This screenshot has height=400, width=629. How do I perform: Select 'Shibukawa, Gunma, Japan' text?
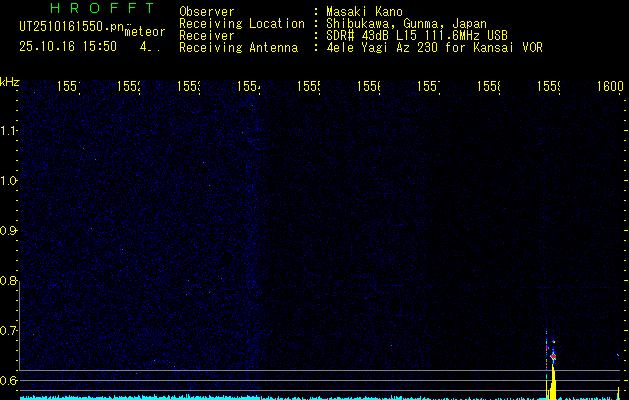(x=406, y=24)
